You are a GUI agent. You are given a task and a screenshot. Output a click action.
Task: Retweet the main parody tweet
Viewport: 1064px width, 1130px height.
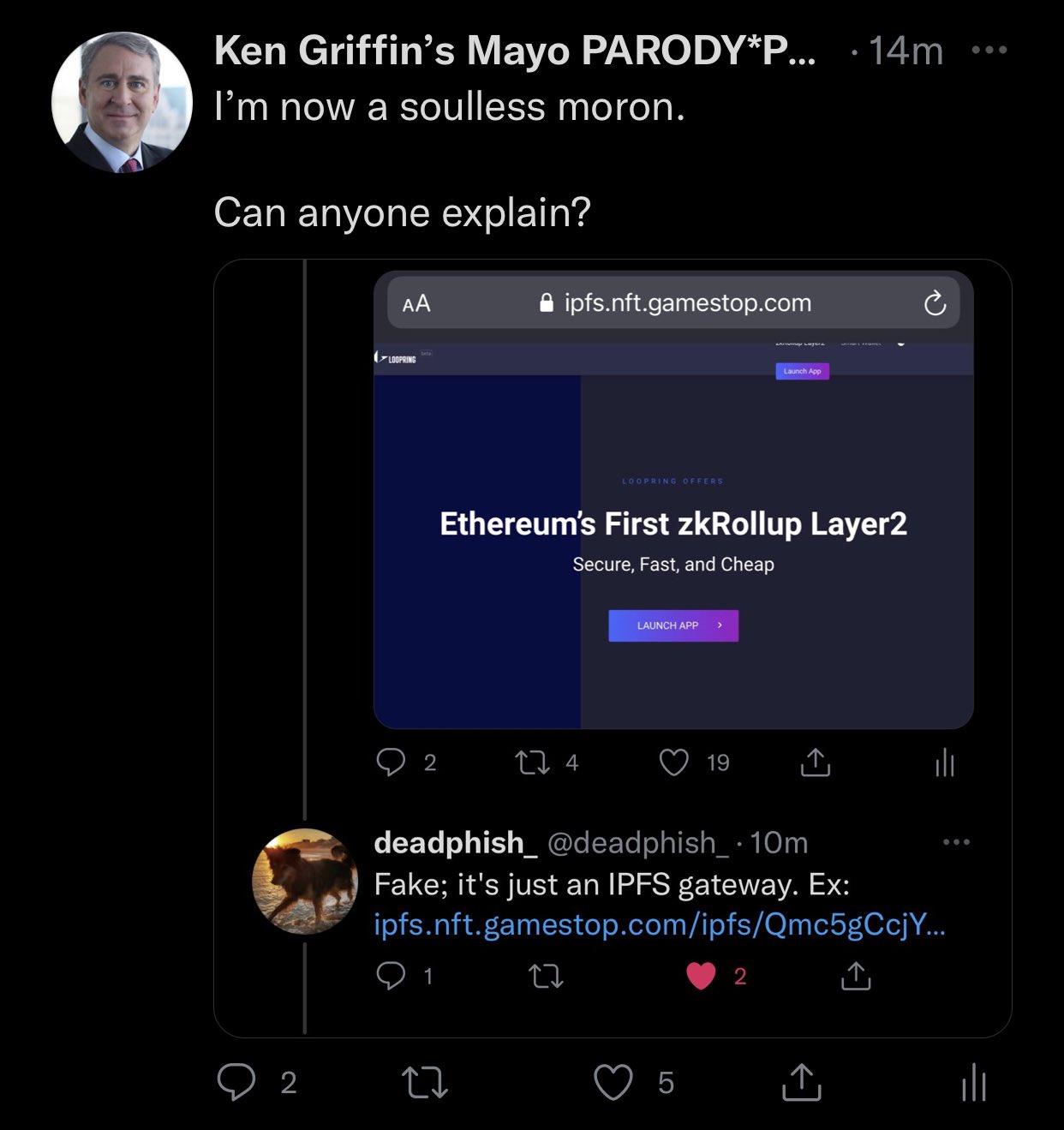click(425, 1082)
